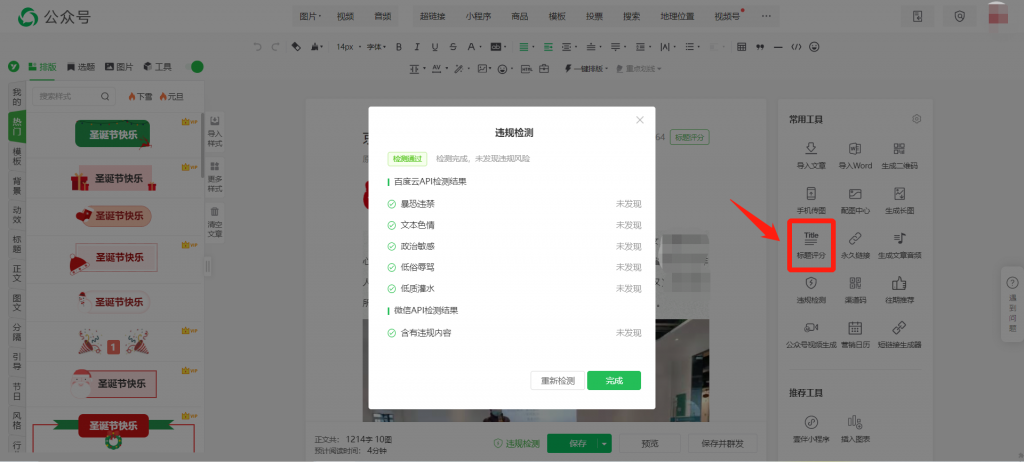1024x462 pixels.
Task: Open the 一键排版 one-click layout dropdown
Action: 587,69
